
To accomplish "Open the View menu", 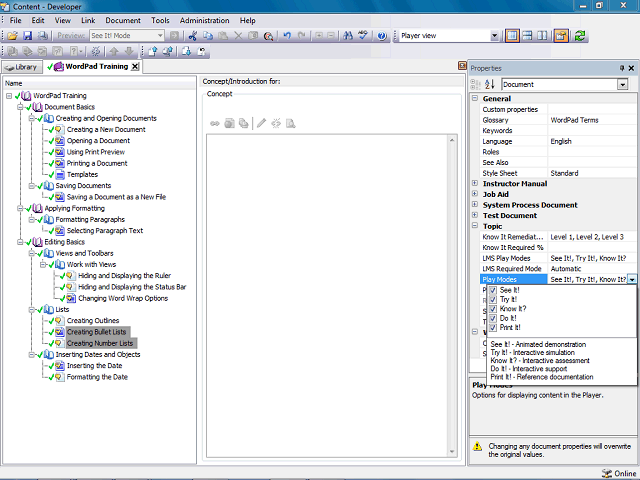I will 62,20.
